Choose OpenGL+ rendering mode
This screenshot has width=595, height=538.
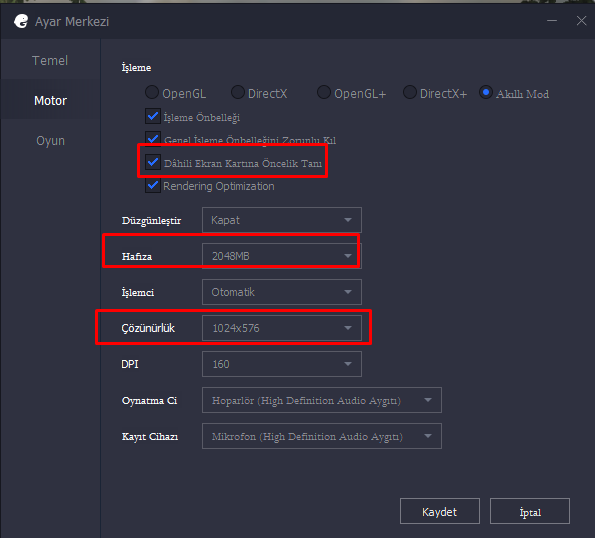pyautogui.click(x=324, y=92)
